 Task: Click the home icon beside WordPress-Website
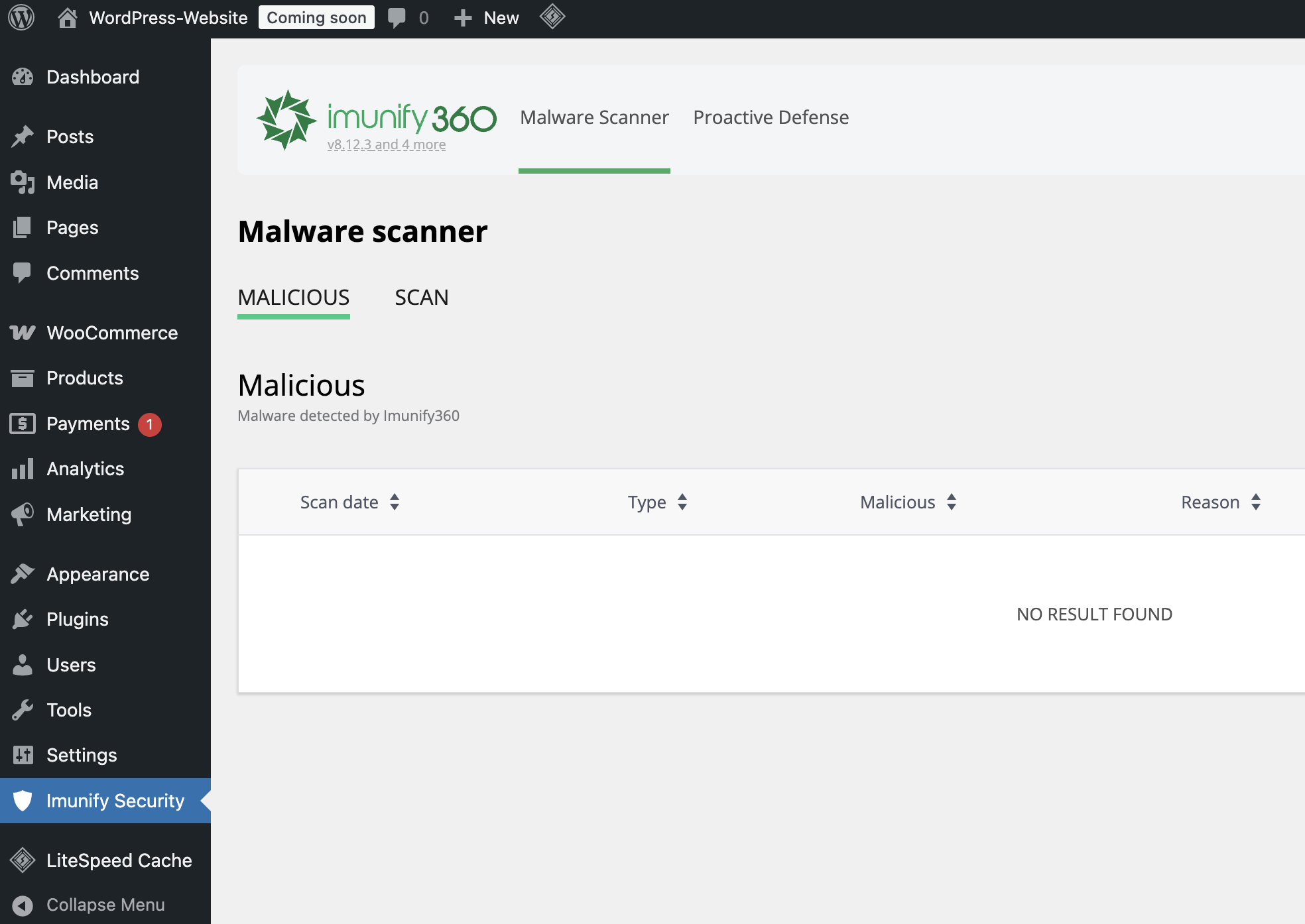(x=67, y=18)
